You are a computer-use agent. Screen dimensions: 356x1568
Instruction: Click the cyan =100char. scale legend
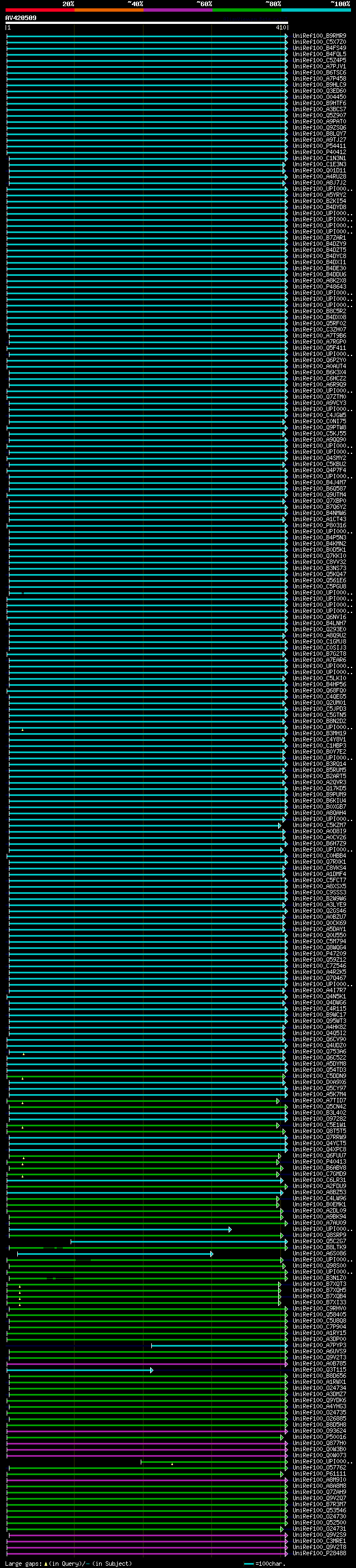[x=264, y=1563]
